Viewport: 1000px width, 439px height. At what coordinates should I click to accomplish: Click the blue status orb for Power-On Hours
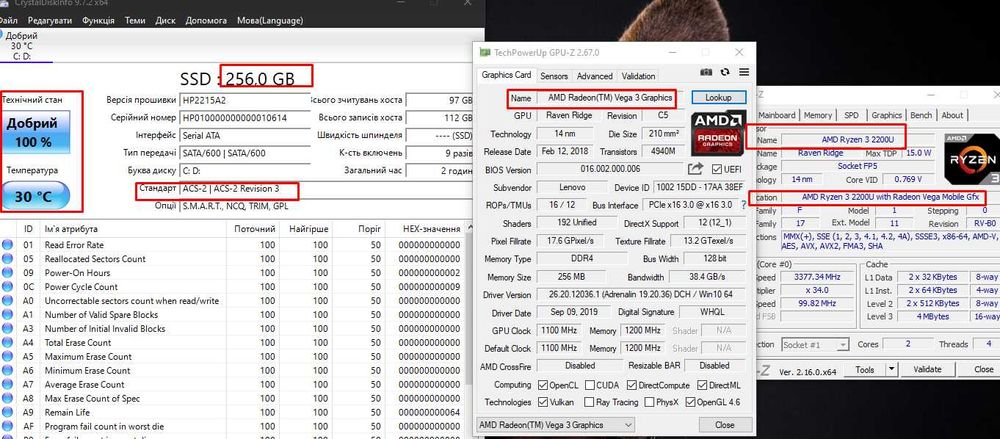(x=7, y=273)
